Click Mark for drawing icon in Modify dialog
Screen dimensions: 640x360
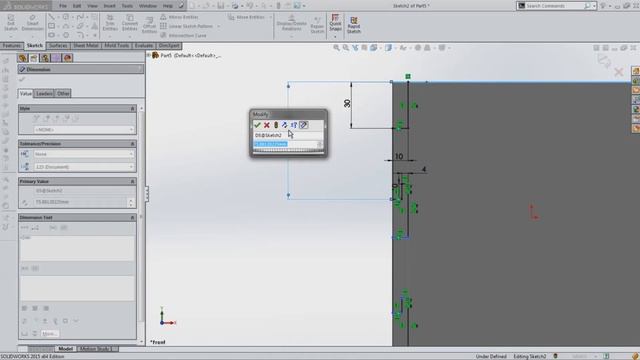tap(303, 125)
